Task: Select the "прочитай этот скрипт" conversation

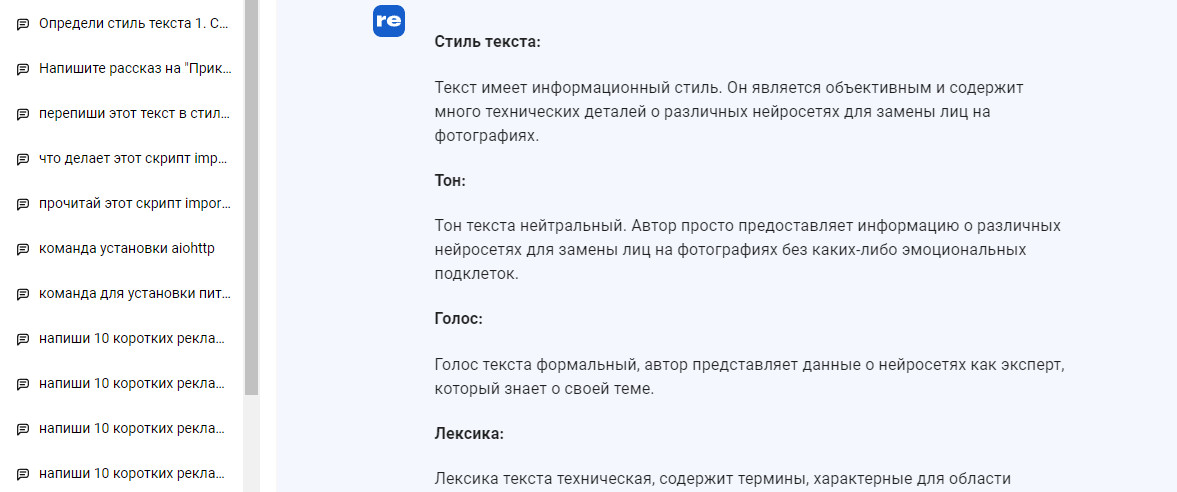Action: [x=134, y=203]
